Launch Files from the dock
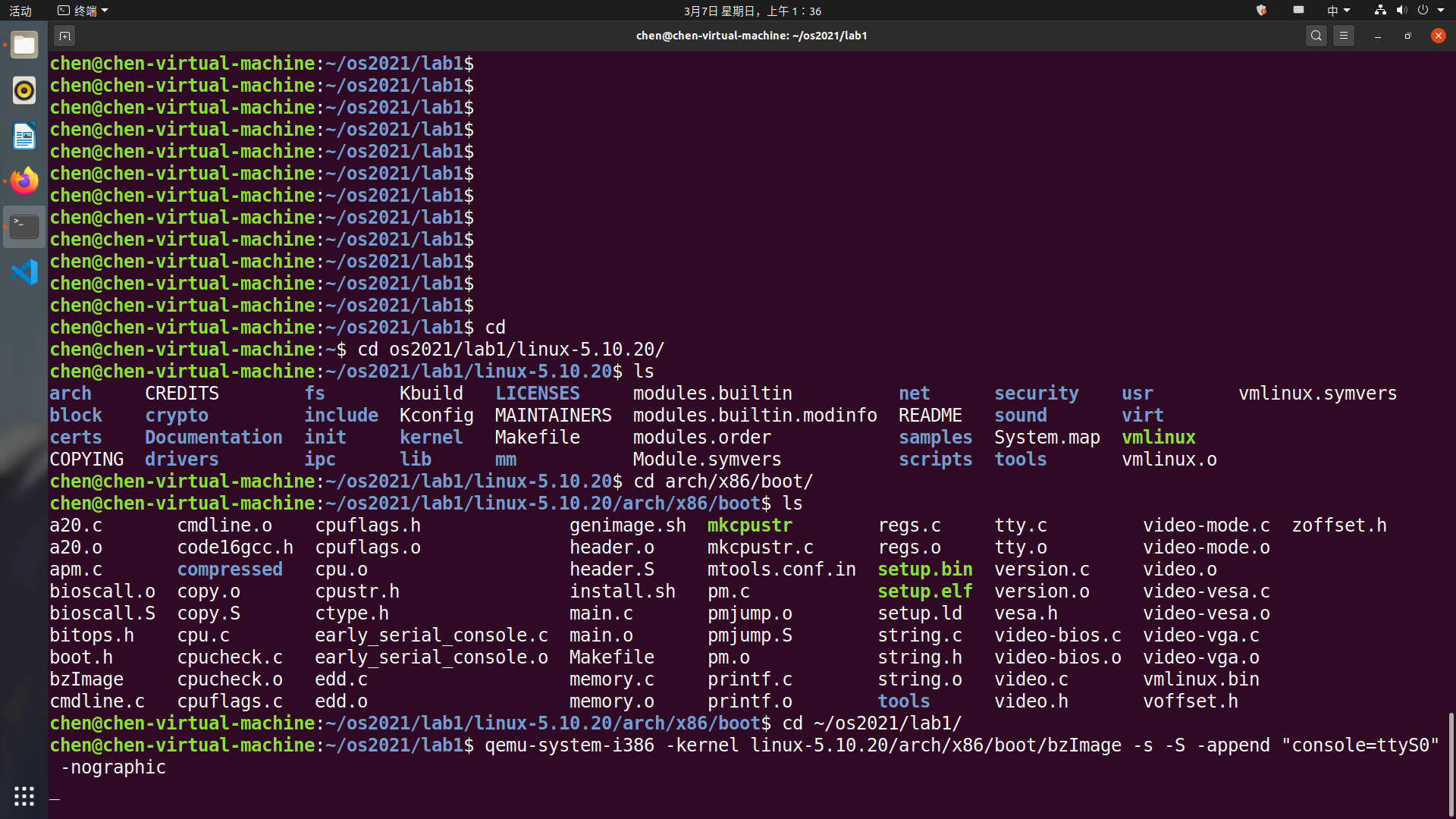This screenshot has width=1456, height=819. pyautogui.click(x=24, y=45)
